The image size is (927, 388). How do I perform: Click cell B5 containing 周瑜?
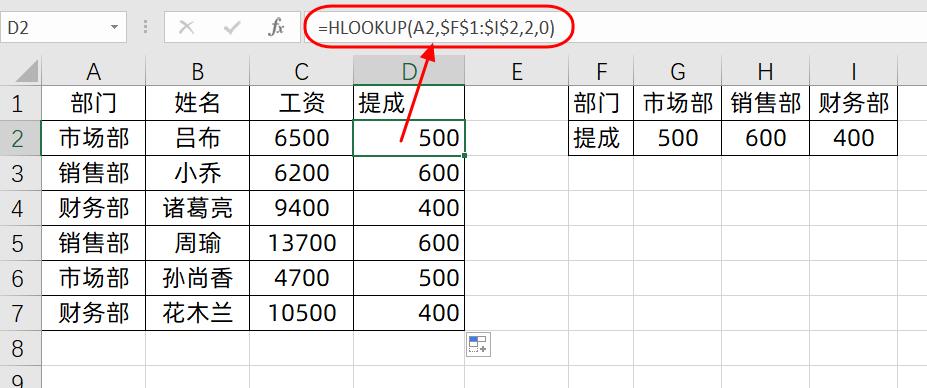(197, 243)
